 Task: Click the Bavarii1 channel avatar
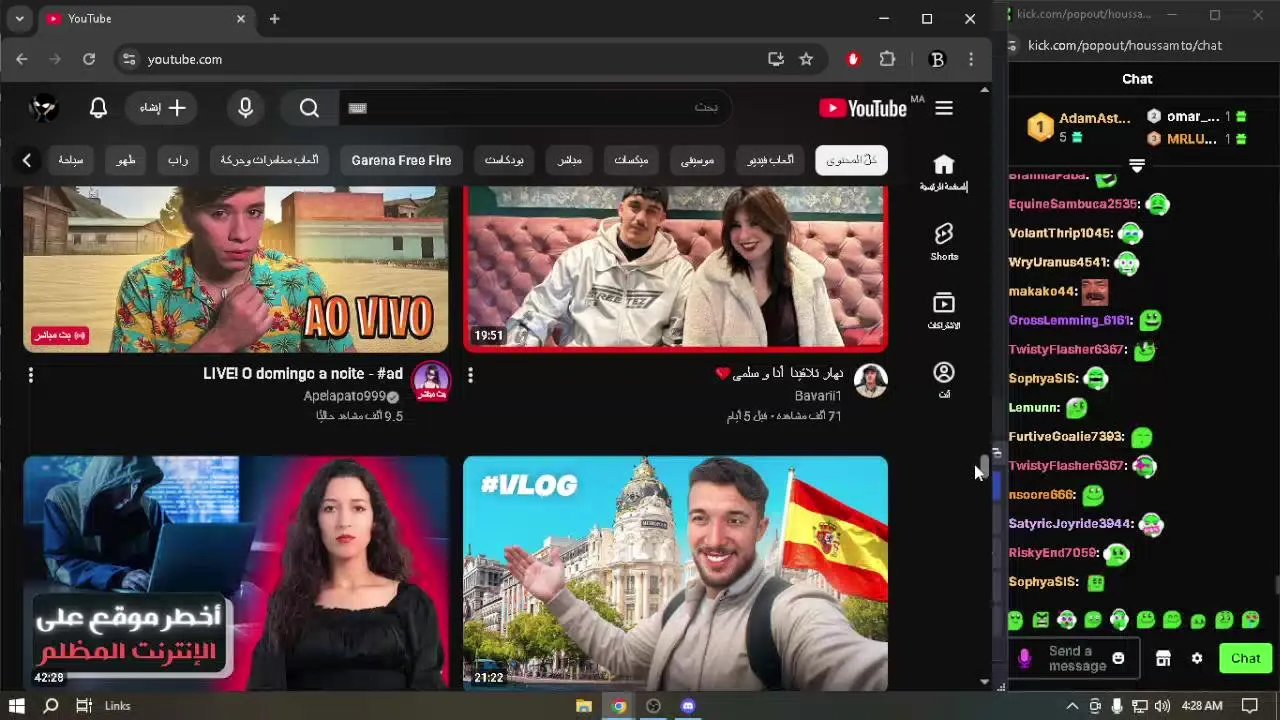tap(870, 380)
